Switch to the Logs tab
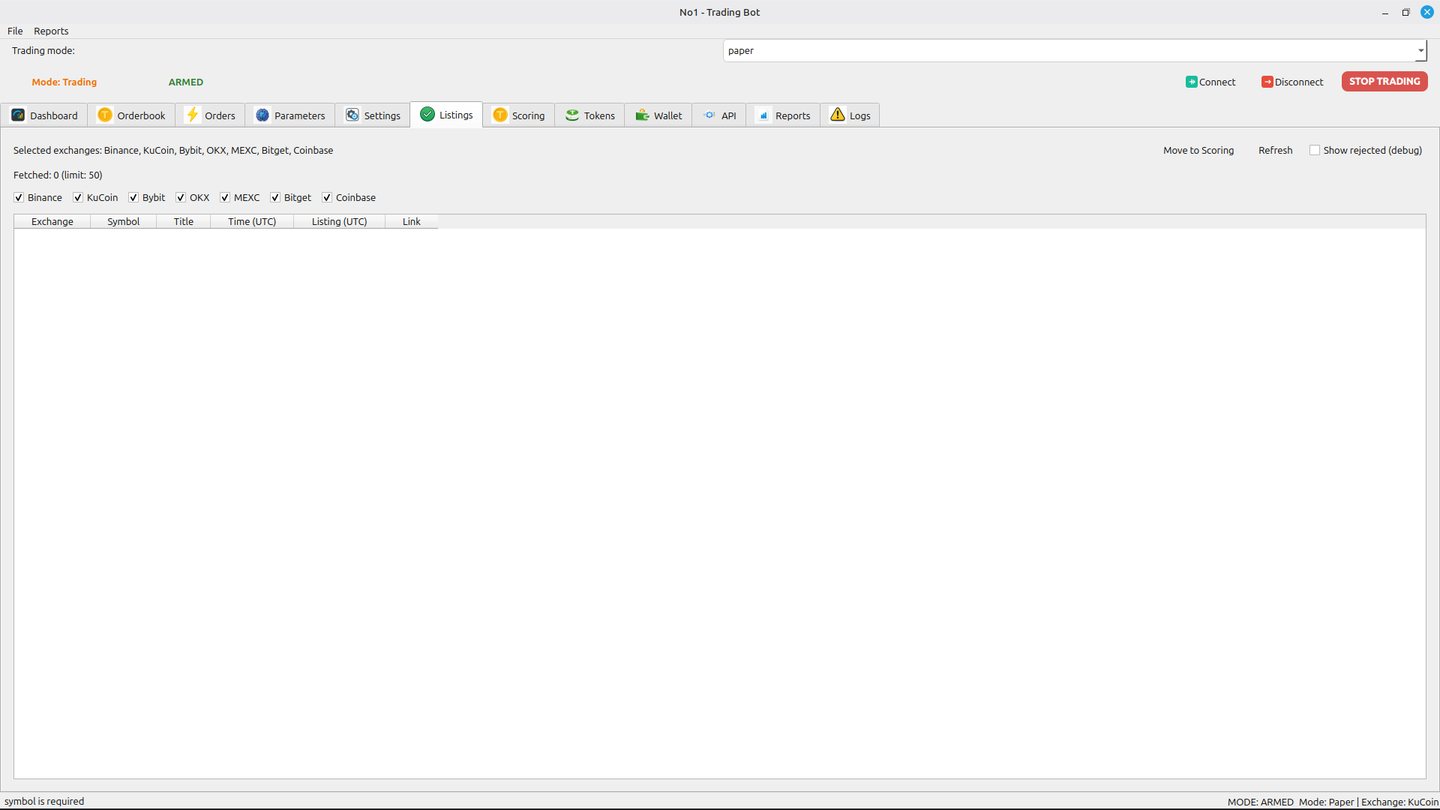Image resolution: width=1440 pixels, height=810 pixels. (850, 115)
